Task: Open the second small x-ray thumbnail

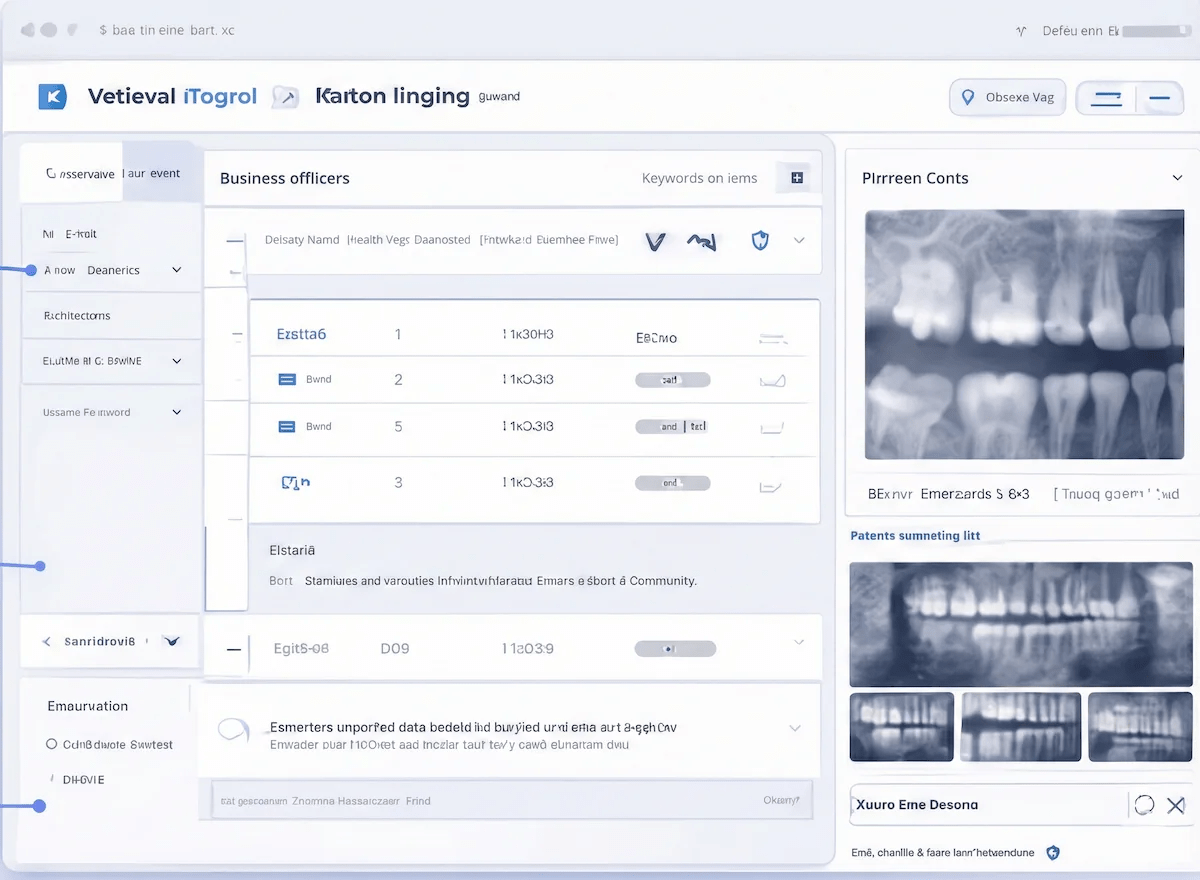Action: pyautogui.click(x=1020, y=727)
